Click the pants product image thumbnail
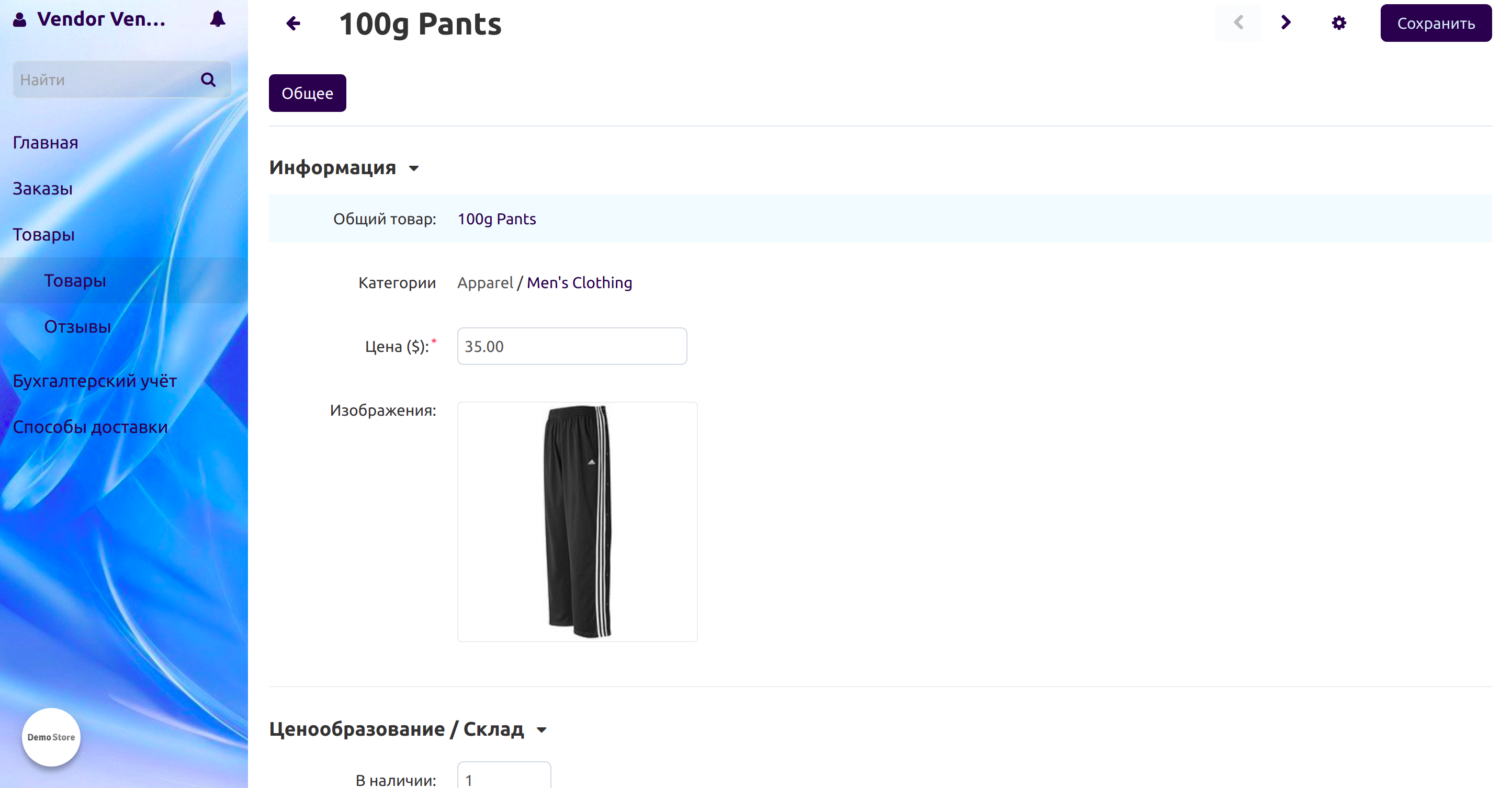The height and width of the screenshot is (788, 1512). [x=577, y=521]
